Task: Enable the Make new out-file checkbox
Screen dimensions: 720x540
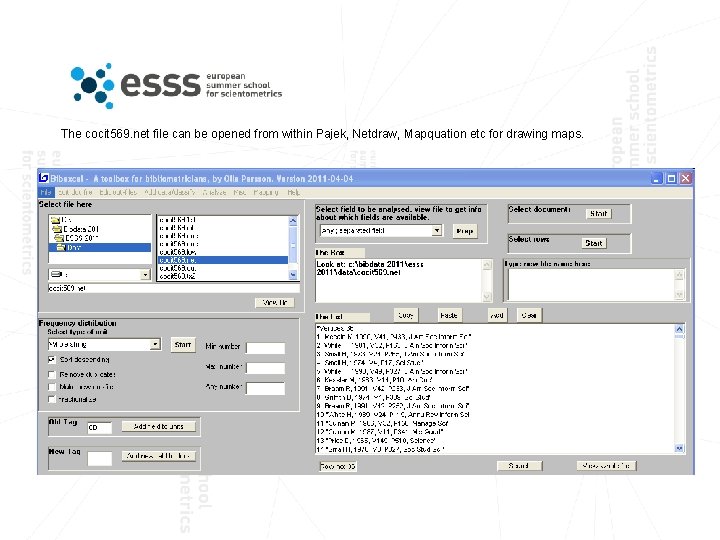Action: pyautogui.click(x=52, y=387)
